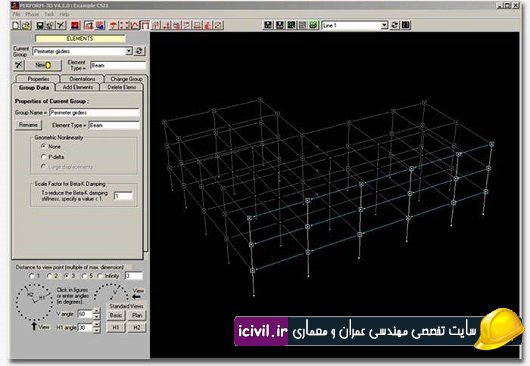530x366 pixels.
Task: Increase V angle with up stepper arrow
Action: click(x=97, y=311)
